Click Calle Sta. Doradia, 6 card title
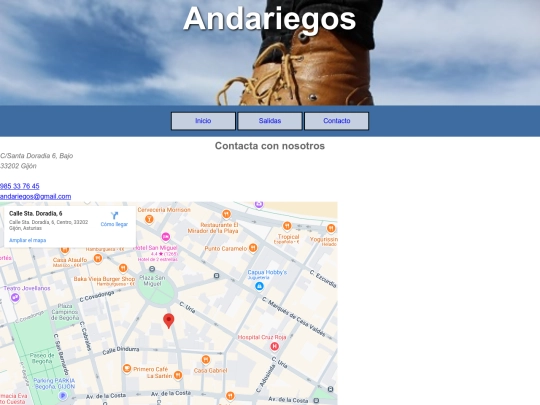Image resolution: width=540 pixels, height=405 pixels. (35, 214)
